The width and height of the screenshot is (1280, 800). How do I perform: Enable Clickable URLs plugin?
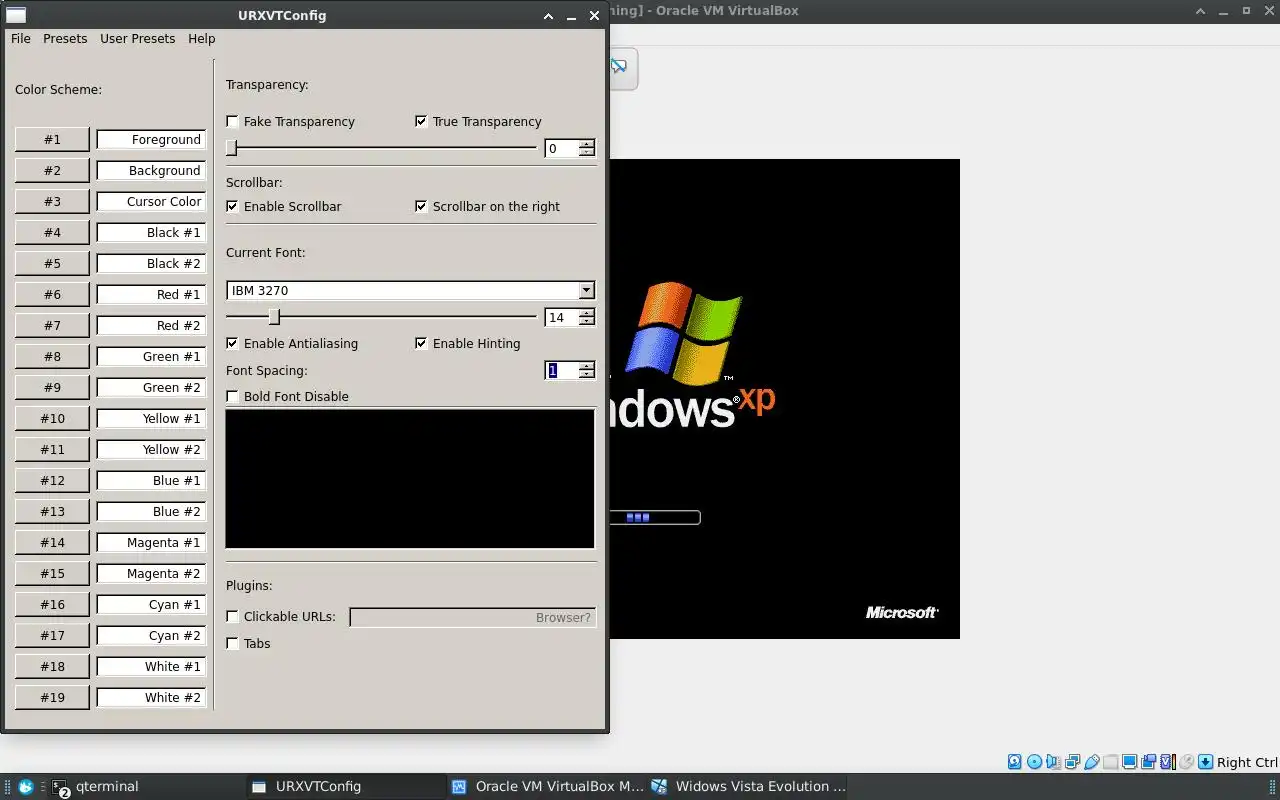[232, 616]
